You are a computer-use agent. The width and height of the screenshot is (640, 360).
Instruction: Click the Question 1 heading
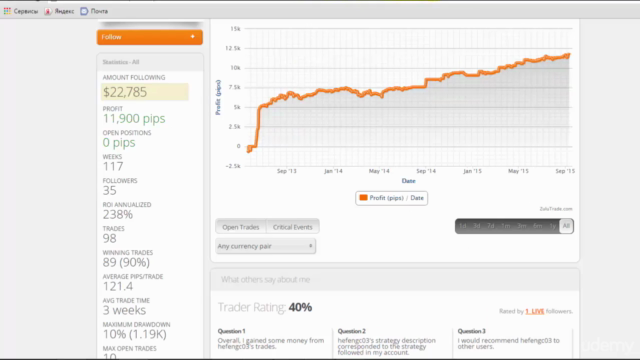(231, 331)
